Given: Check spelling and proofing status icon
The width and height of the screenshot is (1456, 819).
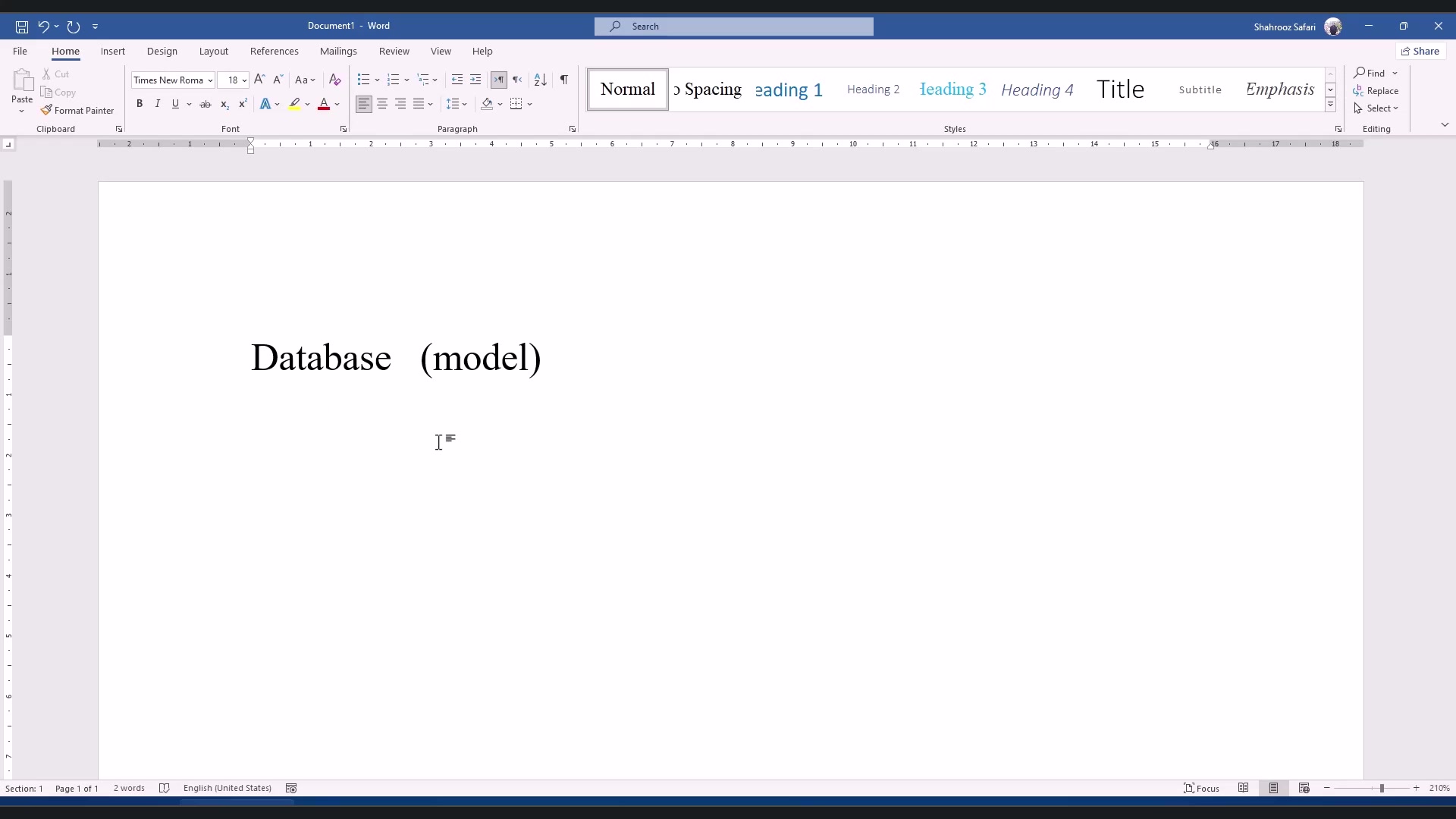Looking at the screenshot, I should pos(164,789).
